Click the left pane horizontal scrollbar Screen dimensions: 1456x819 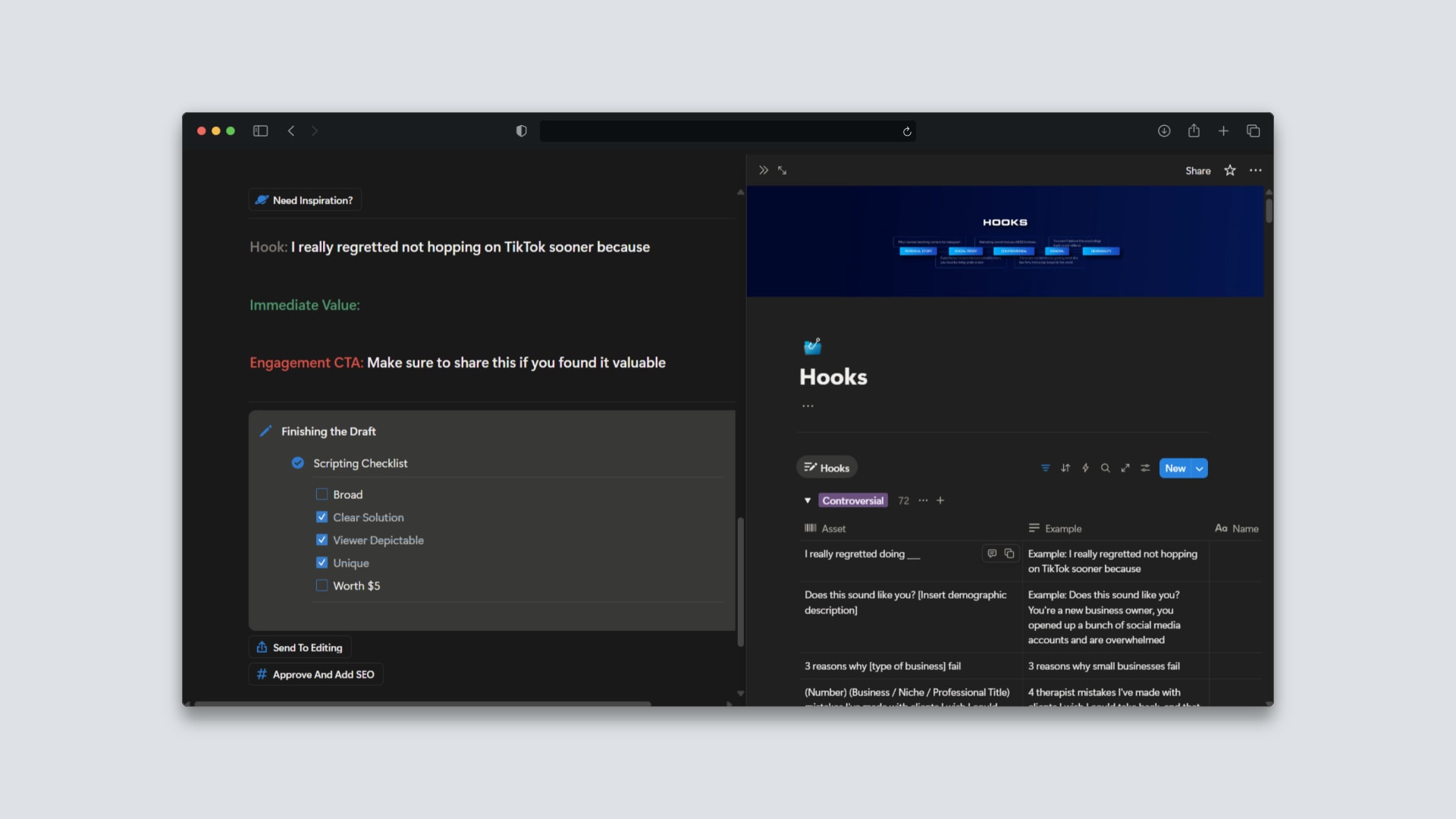pos(422,704)
